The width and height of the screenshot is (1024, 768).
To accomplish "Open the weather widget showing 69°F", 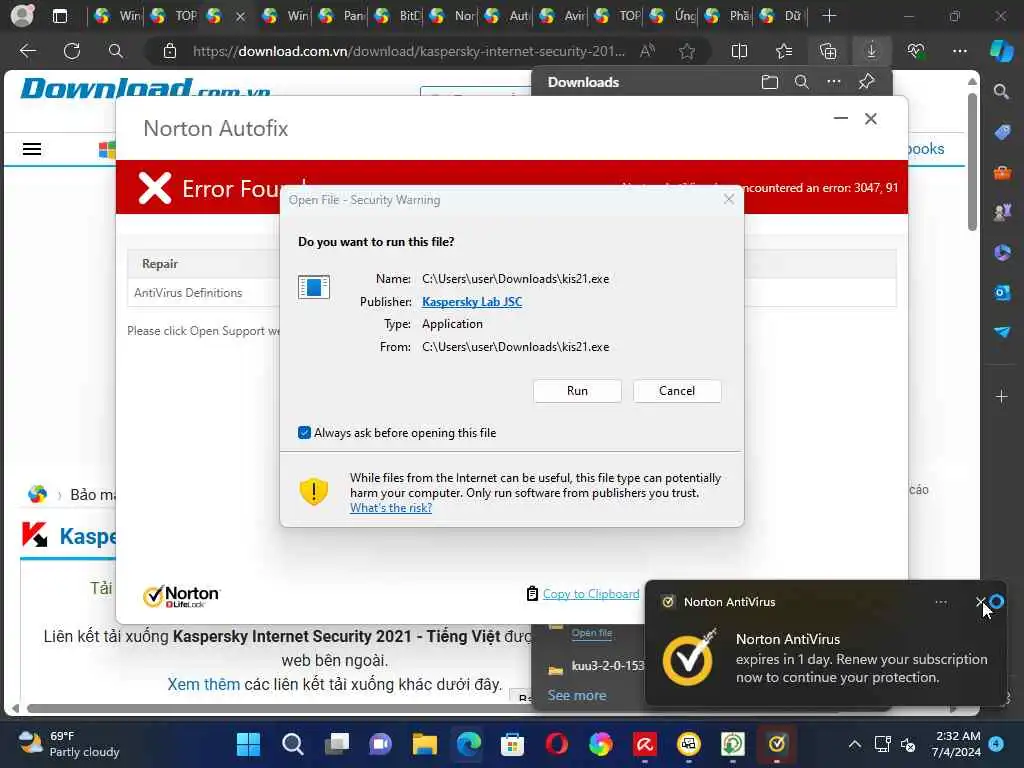I will (69, 744).
